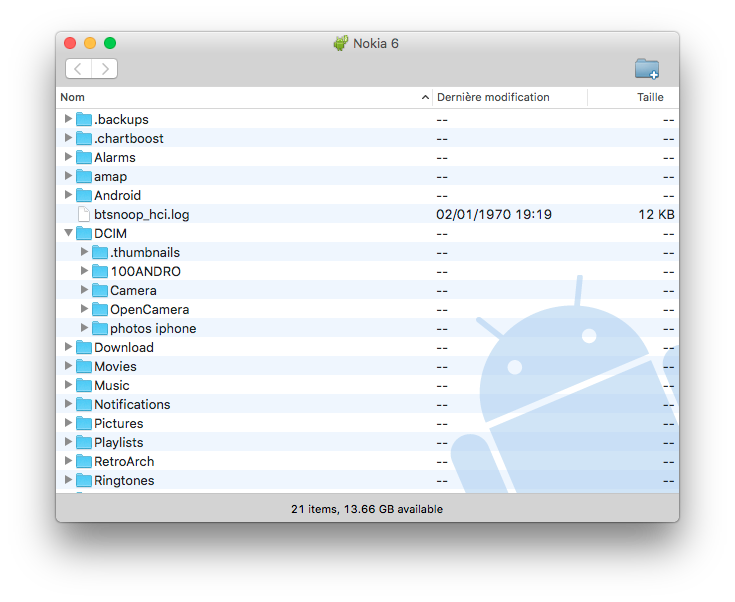The height and width of the screenshot is (602, 735).
Task: Expand the amap folder triangle
Action: point(68,175)
